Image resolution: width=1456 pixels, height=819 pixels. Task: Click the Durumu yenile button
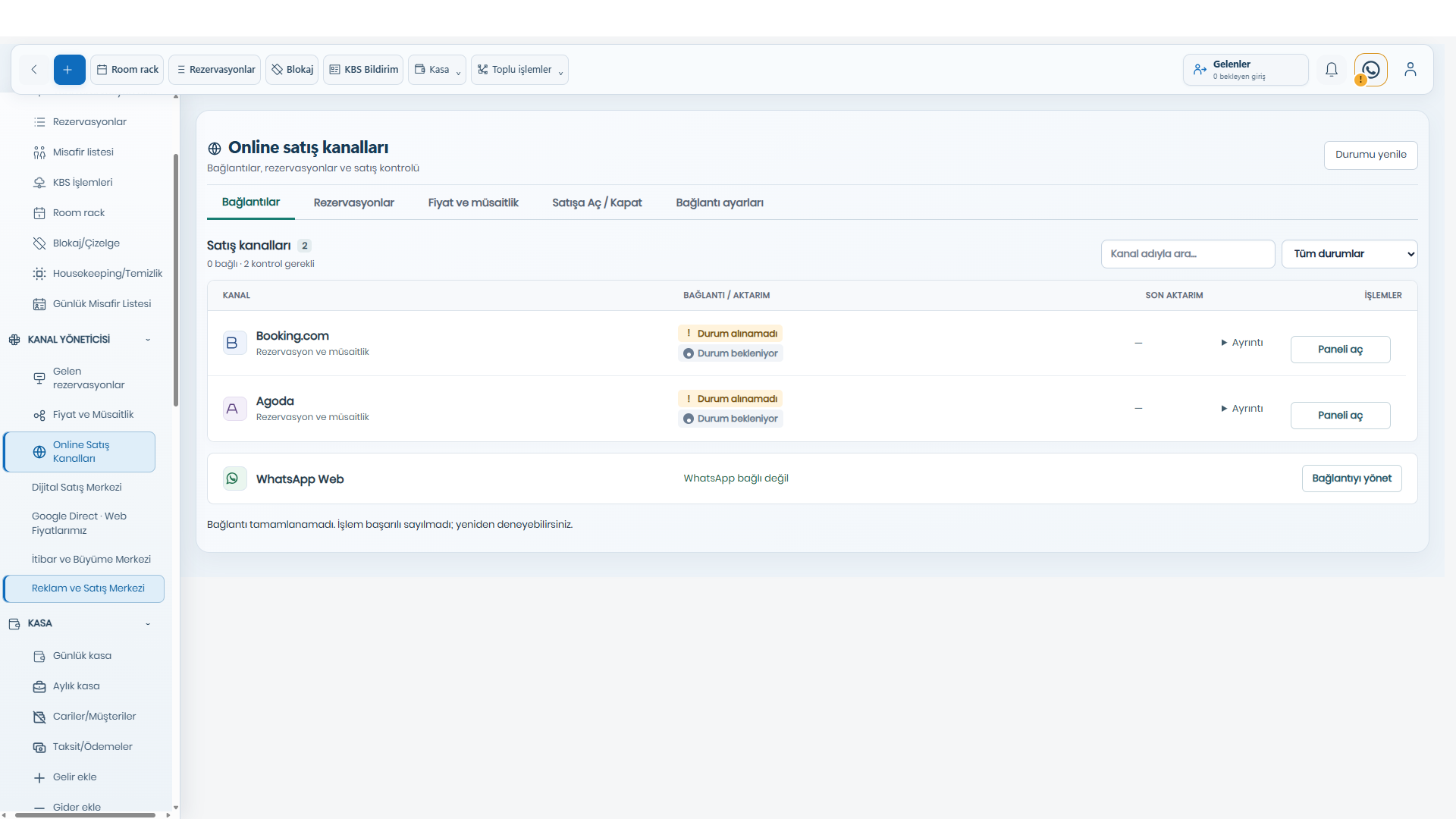pyautogui.click(x=1370, y=155)
